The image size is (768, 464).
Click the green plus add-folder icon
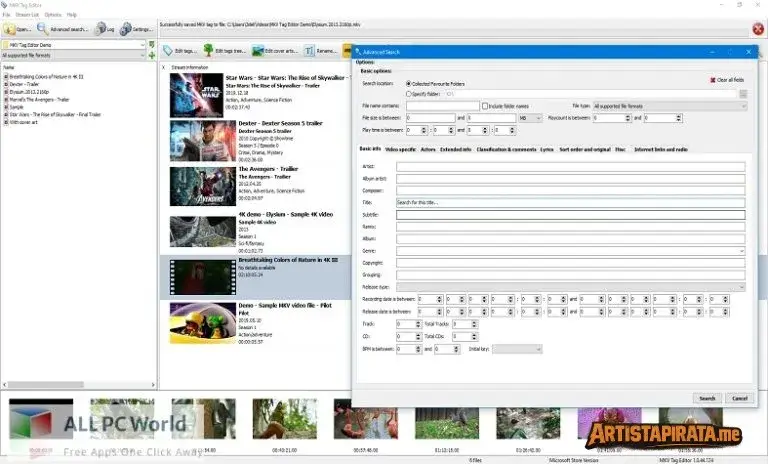click(152, 55)
